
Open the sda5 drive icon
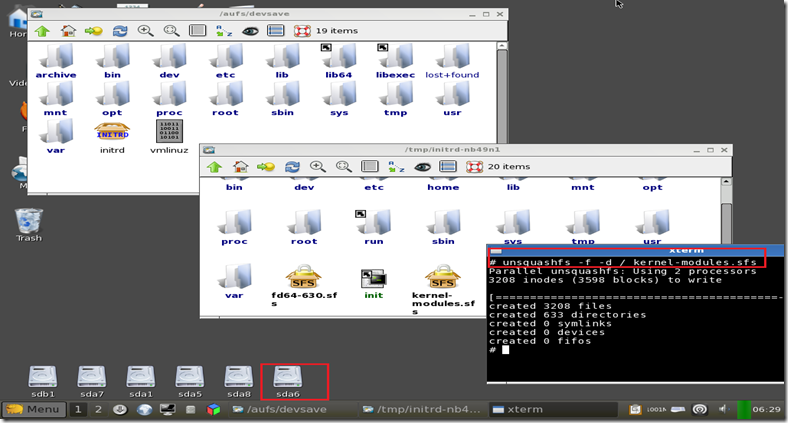[189, 382]
